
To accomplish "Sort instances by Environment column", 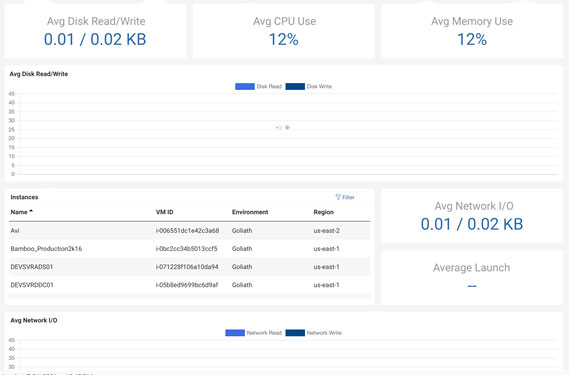I will click(250, 212).
